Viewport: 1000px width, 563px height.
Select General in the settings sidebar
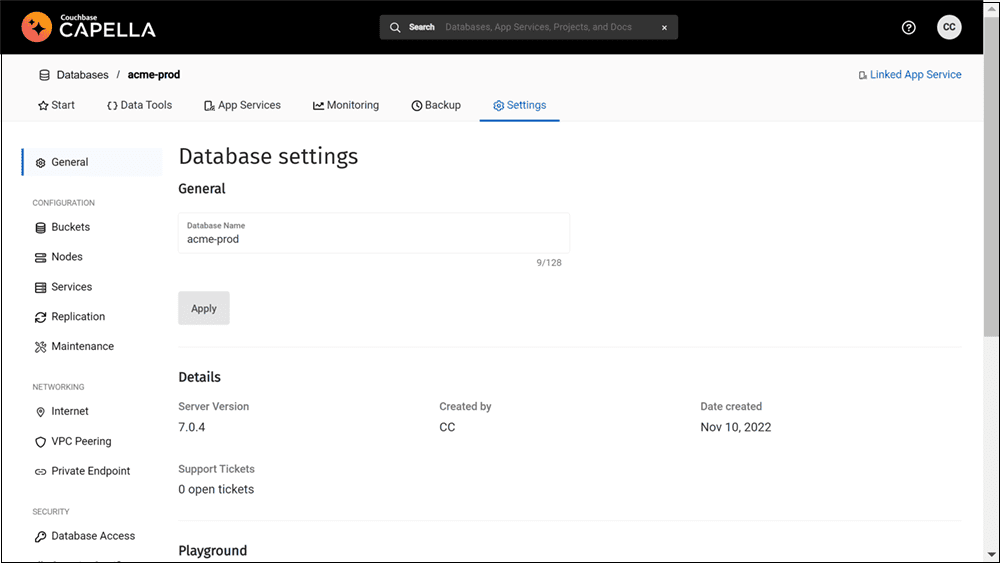[92, 162]
